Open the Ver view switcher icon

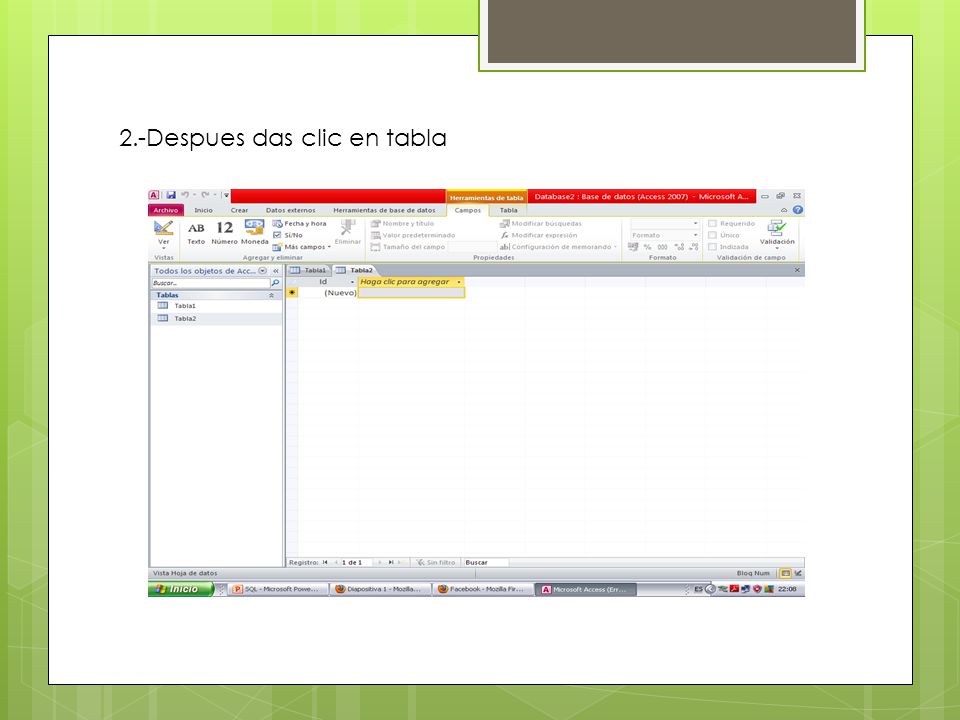pos(163,228)
